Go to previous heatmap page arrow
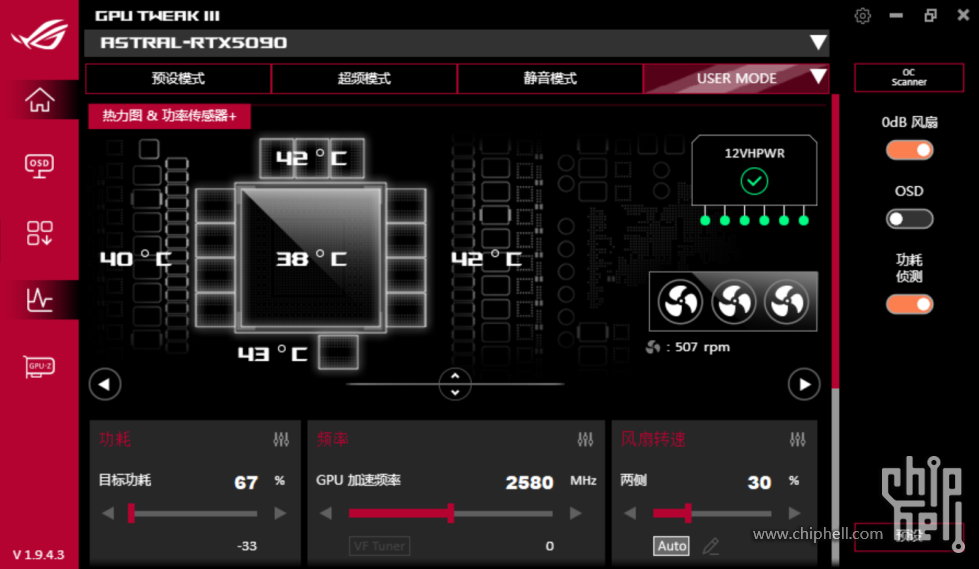This screenshot has width=979, height=569. coord(105,384)
